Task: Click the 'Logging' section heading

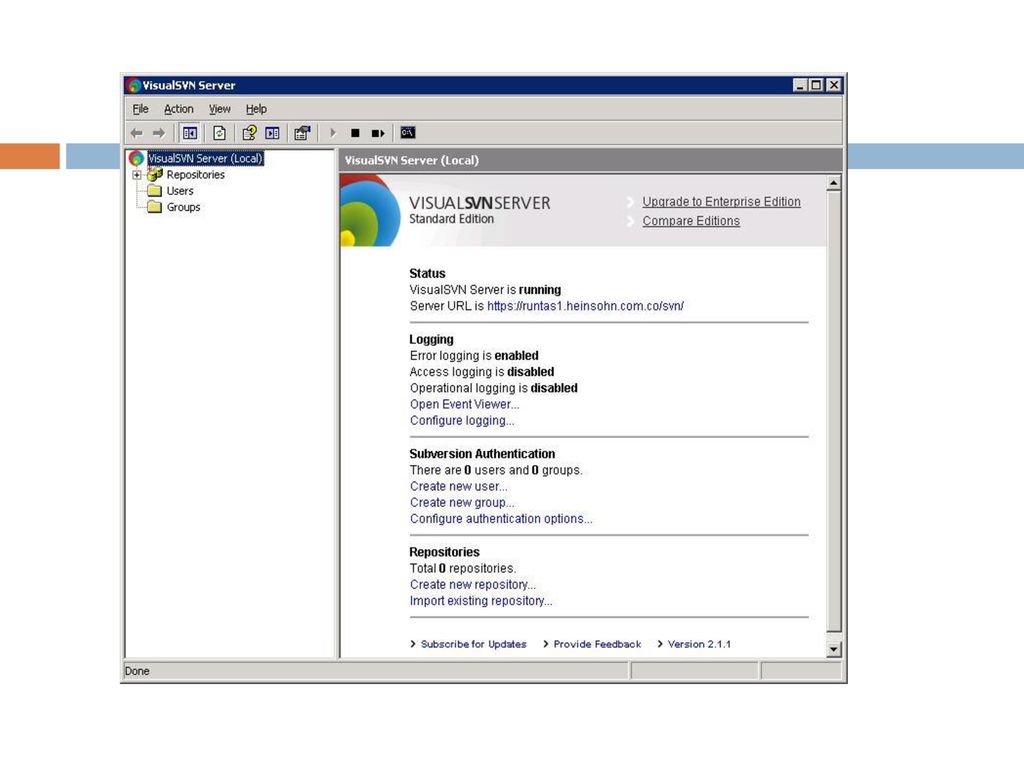Action: [431, 340]
